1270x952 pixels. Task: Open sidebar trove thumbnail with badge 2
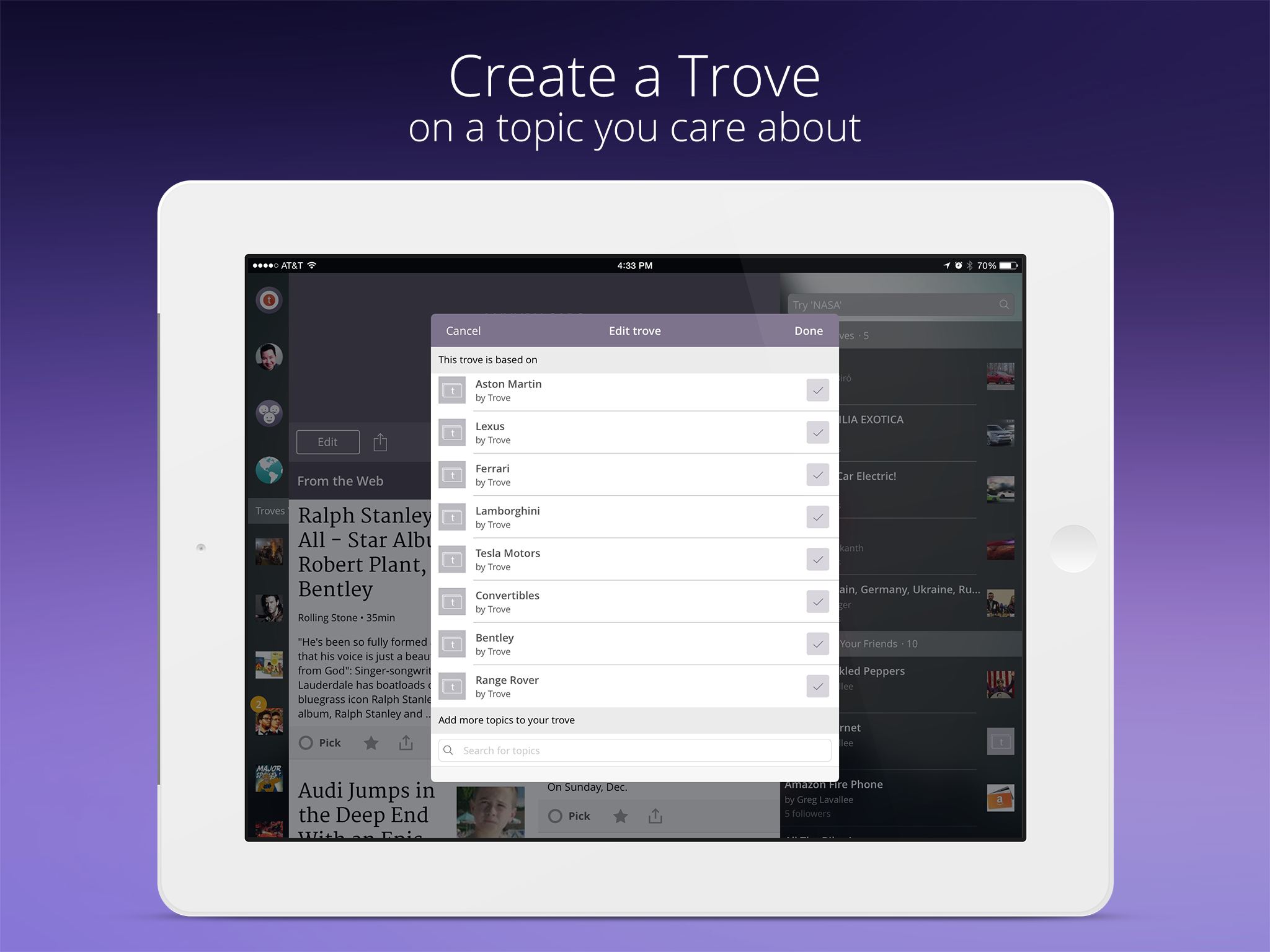coord(269,721)
